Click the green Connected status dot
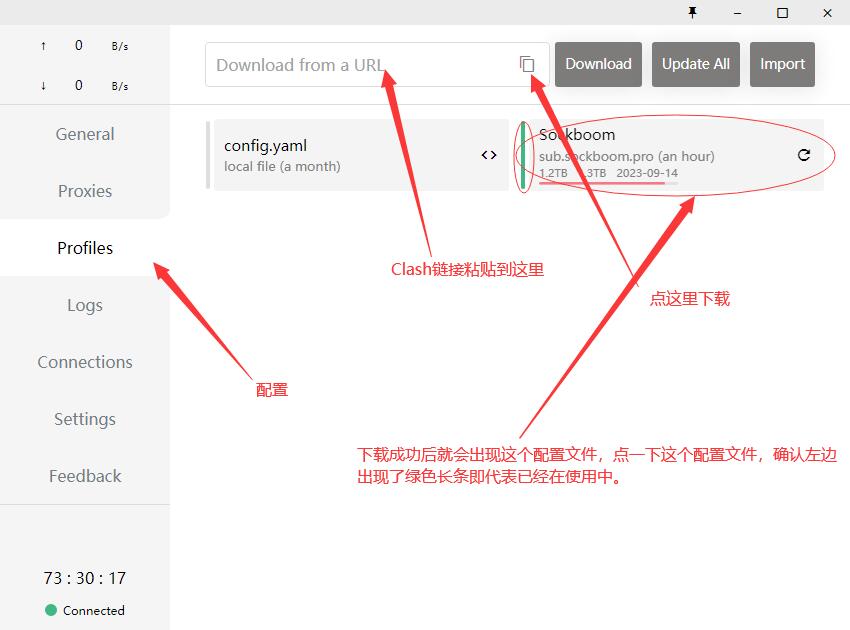This screenshot has height=630, width=850. (51, 610)
